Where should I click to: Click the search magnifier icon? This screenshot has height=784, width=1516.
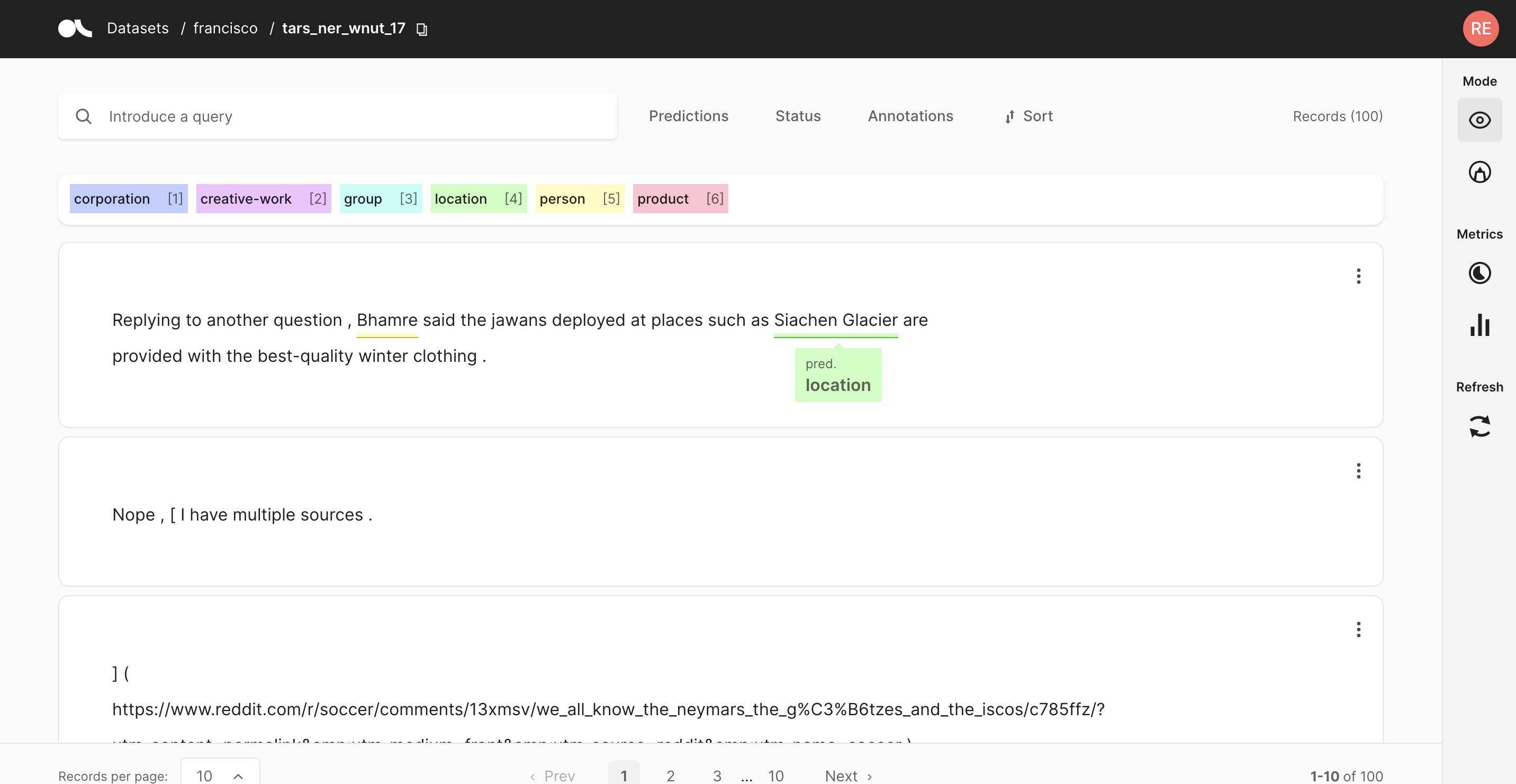(84, 116)
